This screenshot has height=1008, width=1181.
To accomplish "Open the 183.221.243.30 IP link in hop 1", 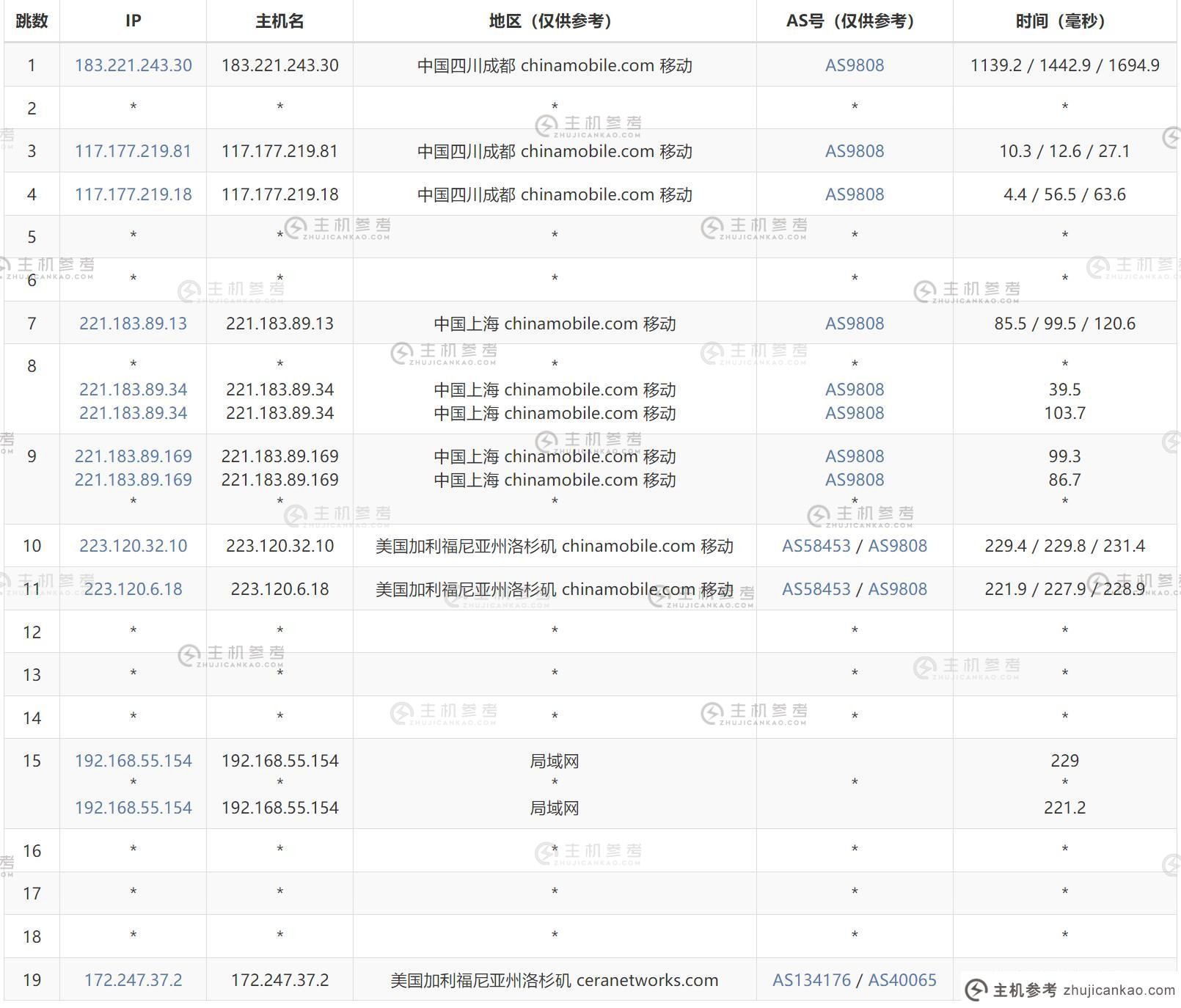I will click(x=133, y=65).
